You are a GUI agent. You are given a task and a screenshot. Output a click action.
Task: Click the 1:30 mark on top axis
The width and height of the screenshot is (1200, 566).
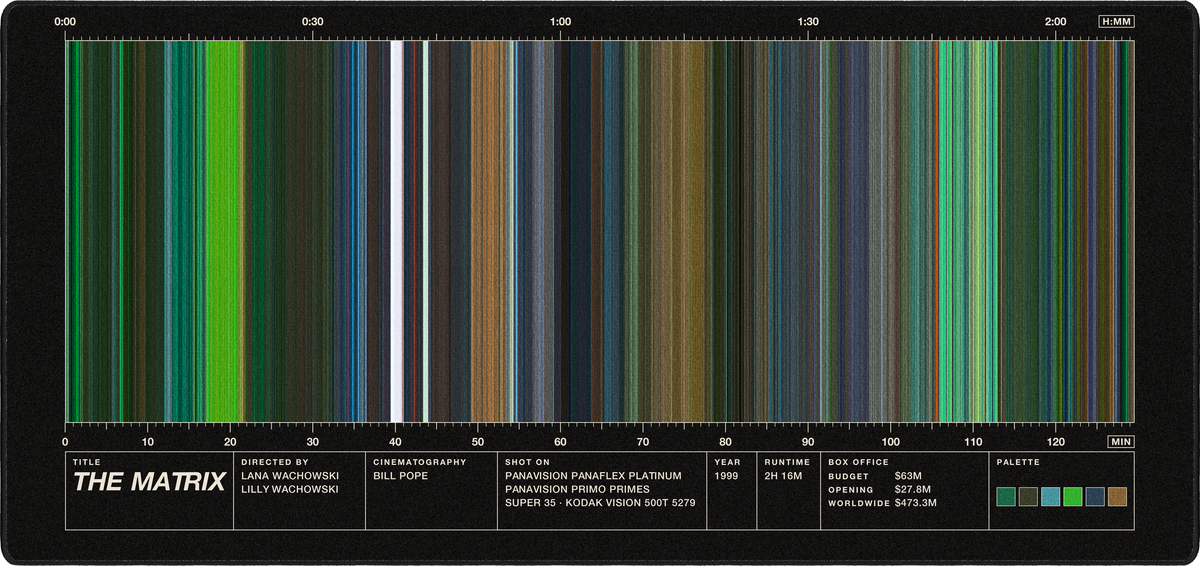pyautogui.click(x=808, y=21)
